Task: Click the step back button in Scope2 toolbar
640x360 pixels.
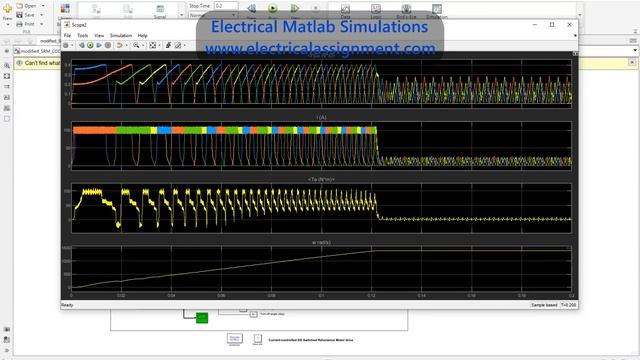Action: [82, 45]
